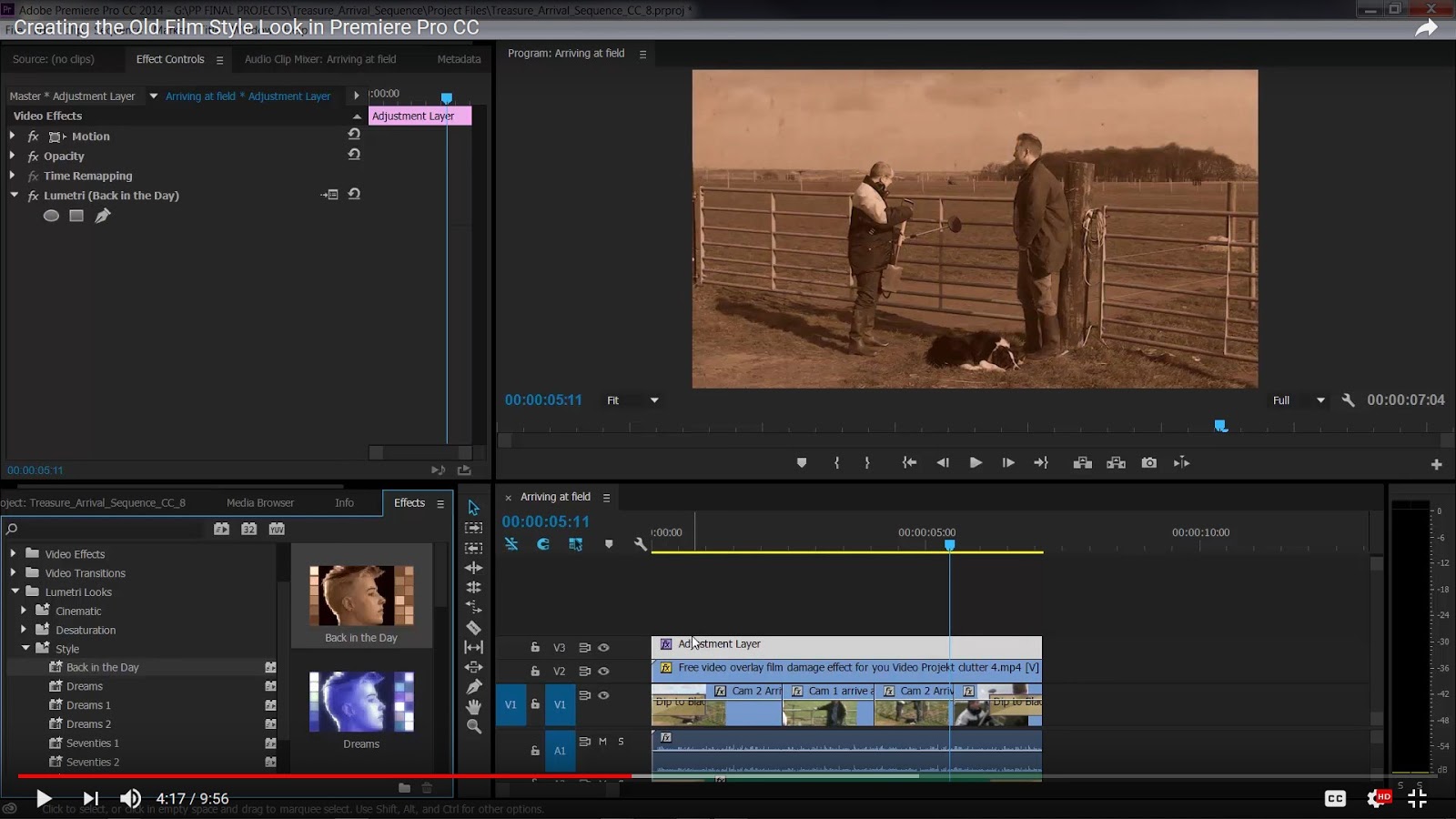
Task: Select the Back in the Day preset
Action: click(102, 667)
